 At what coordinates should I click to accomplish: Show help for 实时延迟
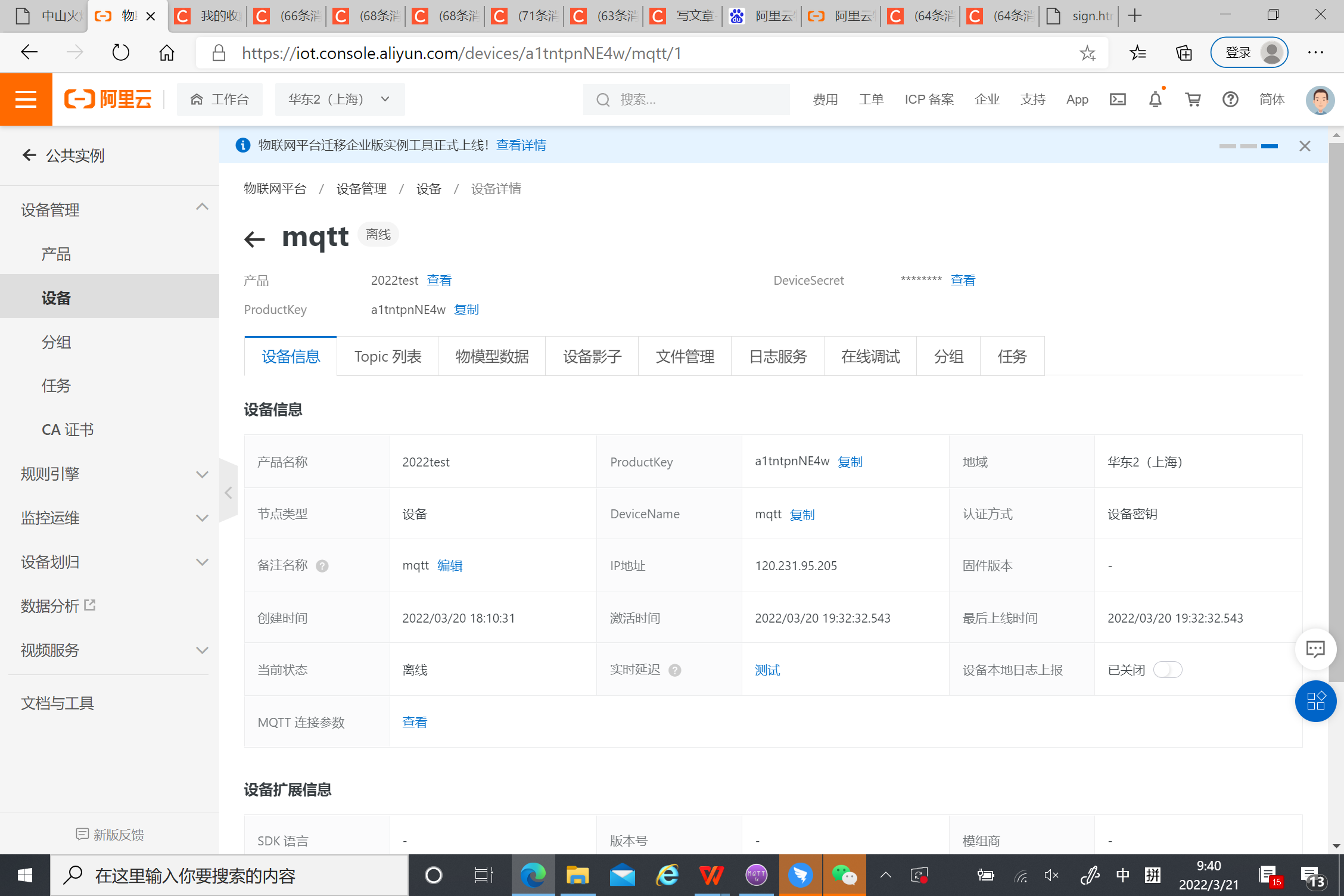coord(675,670)
